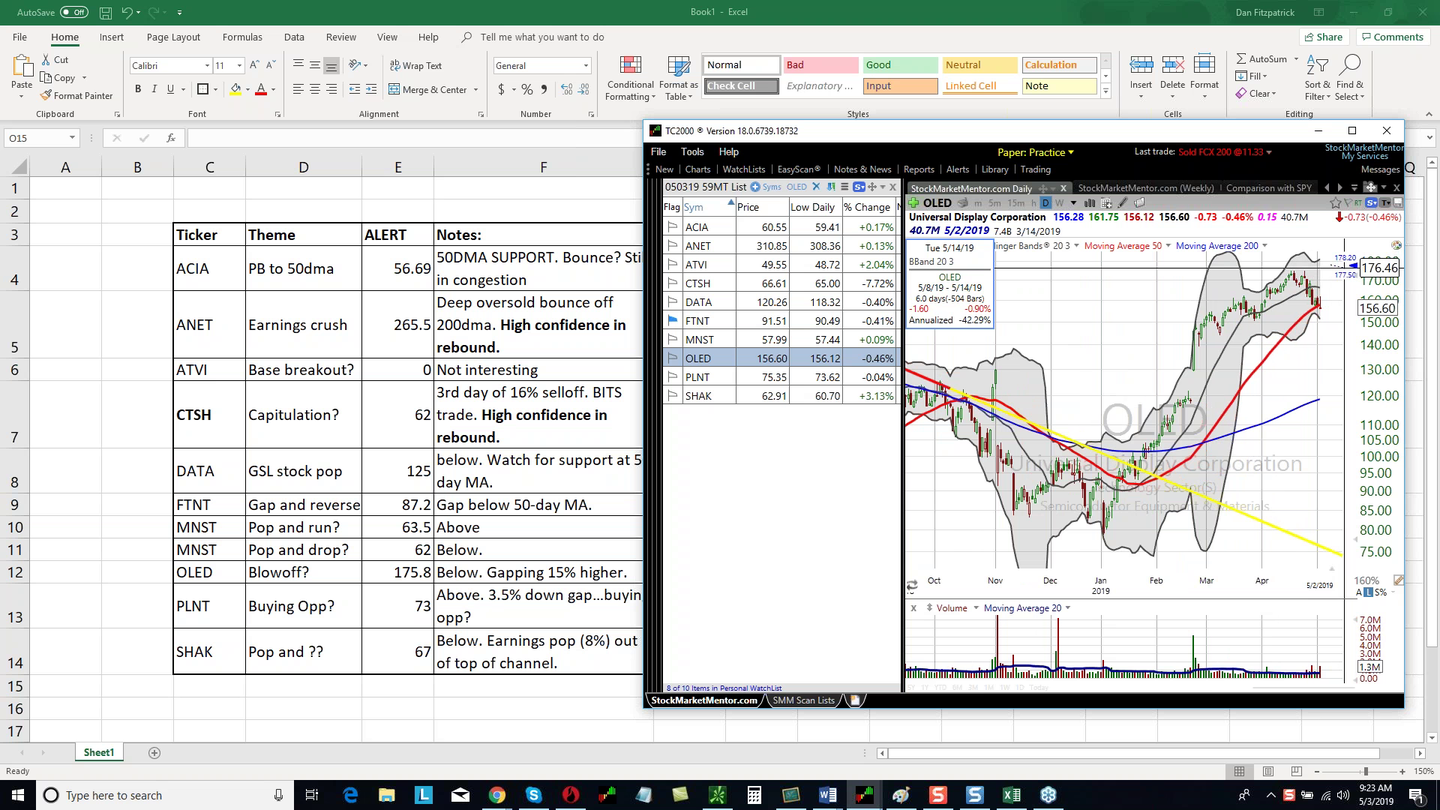Switch to the StockMarketMentor.com (Weekly) chart tab
The height and width of the screenshot is (810, 1440).
1145,188
